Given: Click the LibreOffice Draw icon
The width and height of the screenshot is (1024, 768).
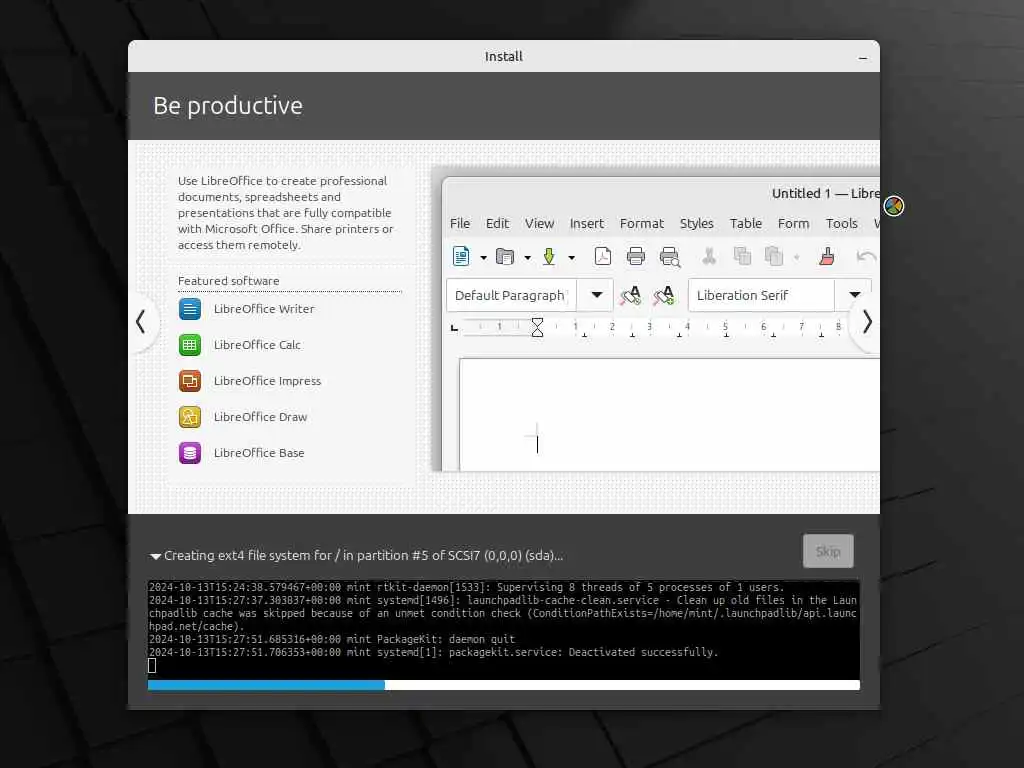Looking at the screenshot, I should [x=190, y=417].
